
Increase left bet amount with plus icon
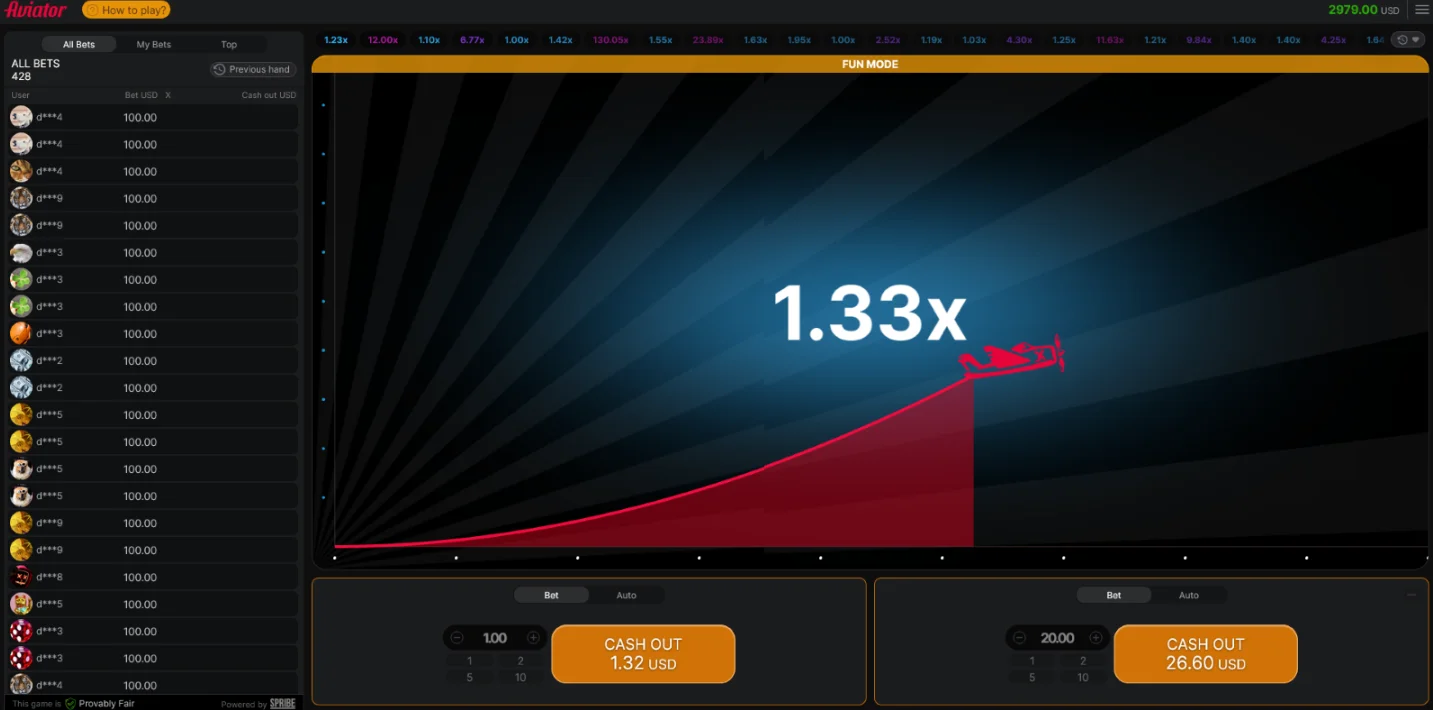click(533, 638)
